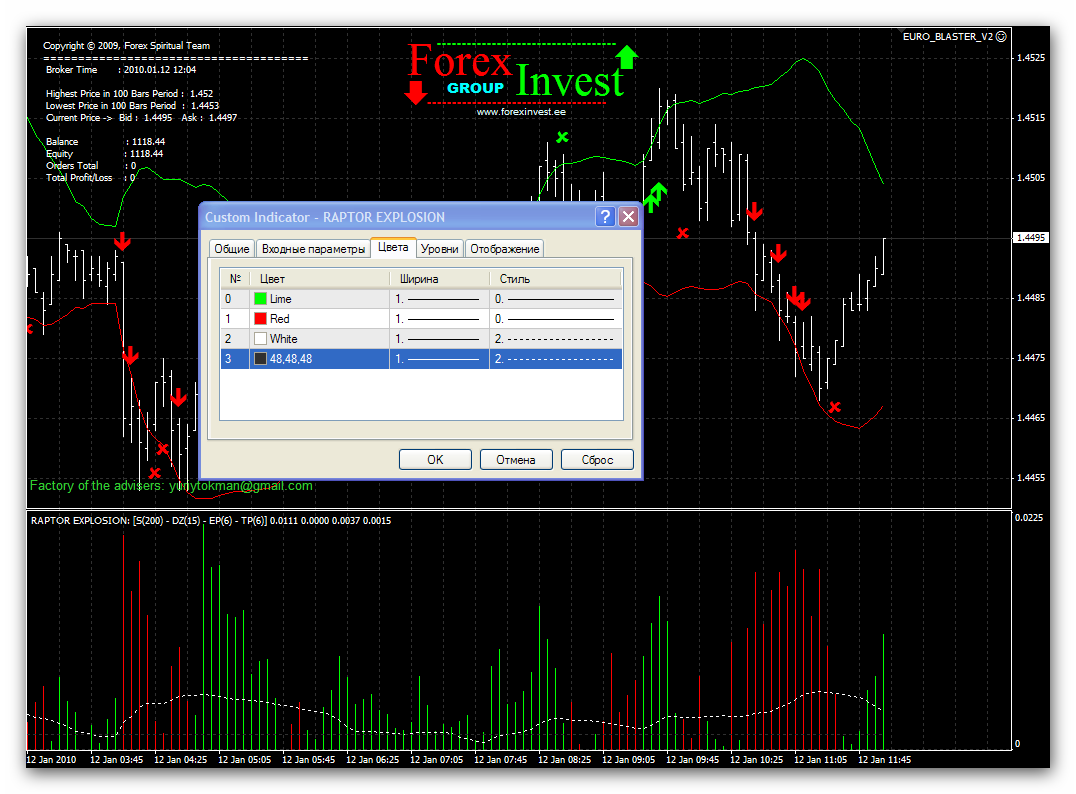Image resolution: width=1076 pixels, height=794 pixels.
Task: Click the dialog help question-mark button
Action: point(605,217)
